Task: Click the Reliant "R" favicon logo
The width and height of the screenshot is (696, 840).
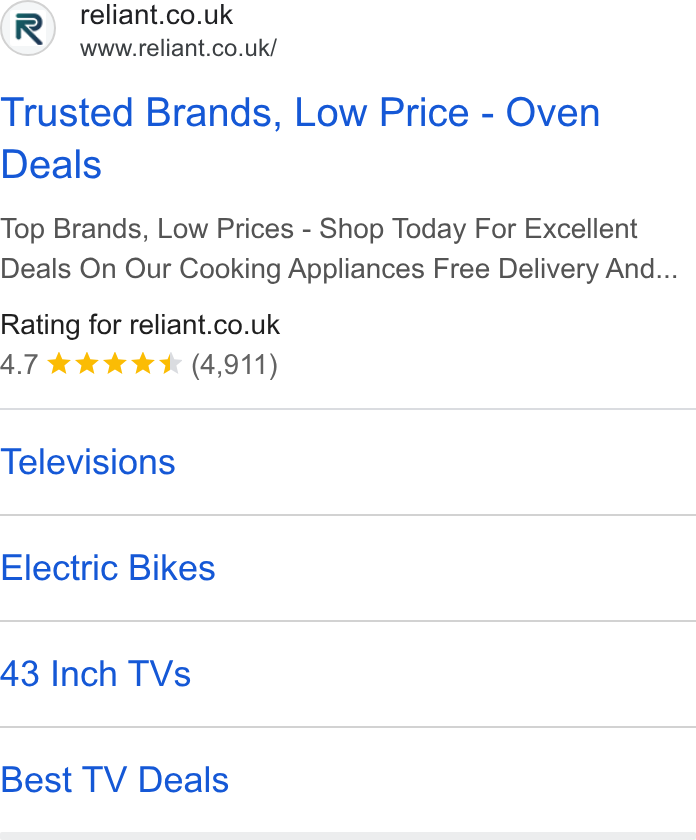Action: tap(28, 28)
